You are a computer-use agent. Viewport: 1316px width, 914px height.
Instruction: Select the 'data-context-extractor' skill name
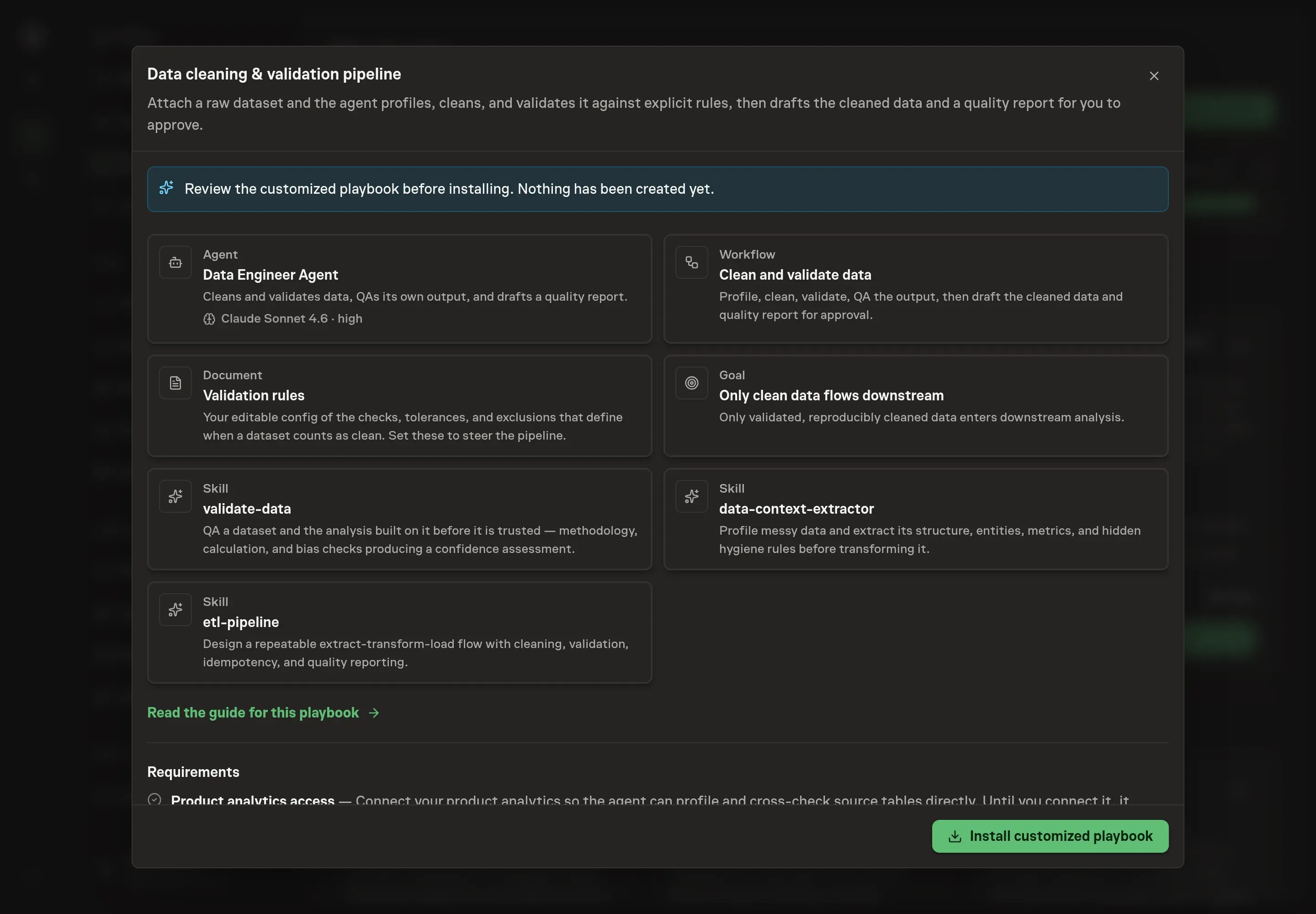click(x=796, y=509)
